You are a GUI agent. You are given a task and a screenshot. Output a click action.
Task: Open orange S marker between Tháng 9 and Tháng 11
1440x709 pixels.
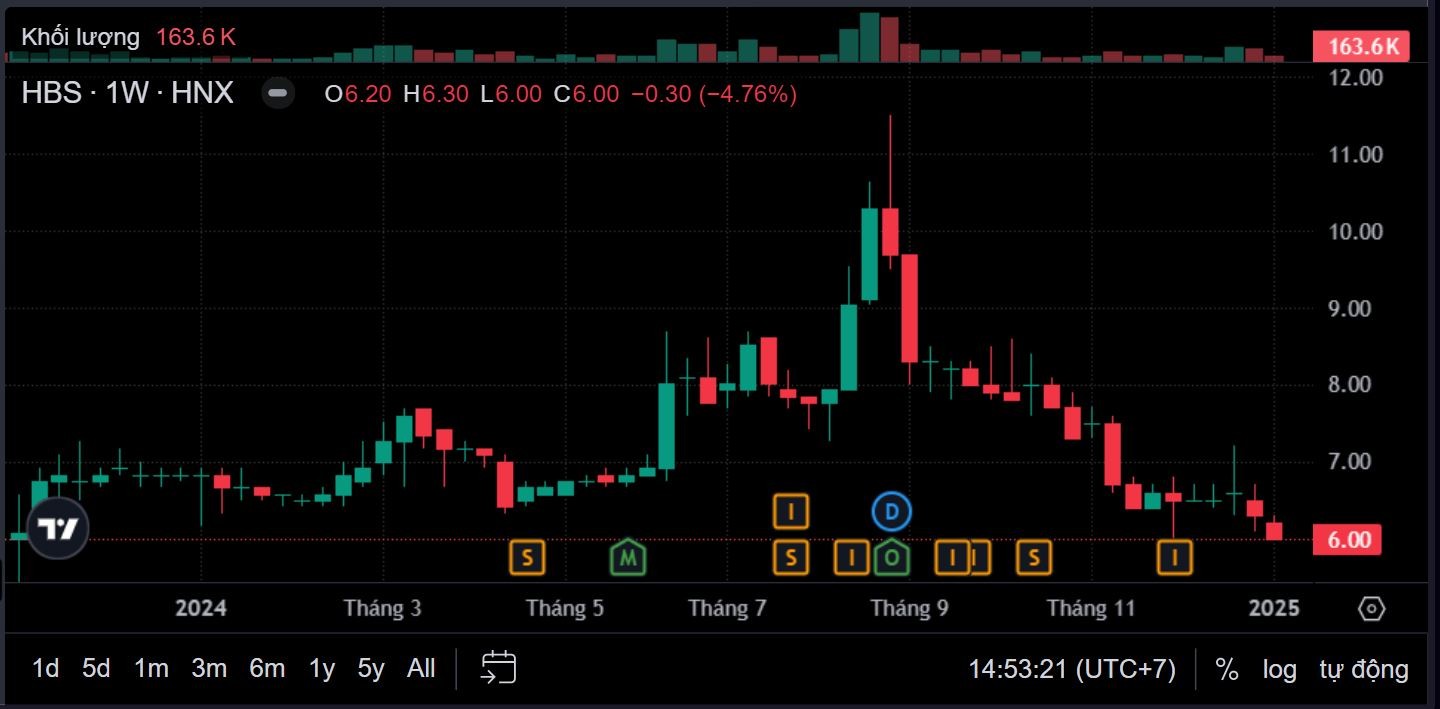(x=1034, y=557)
